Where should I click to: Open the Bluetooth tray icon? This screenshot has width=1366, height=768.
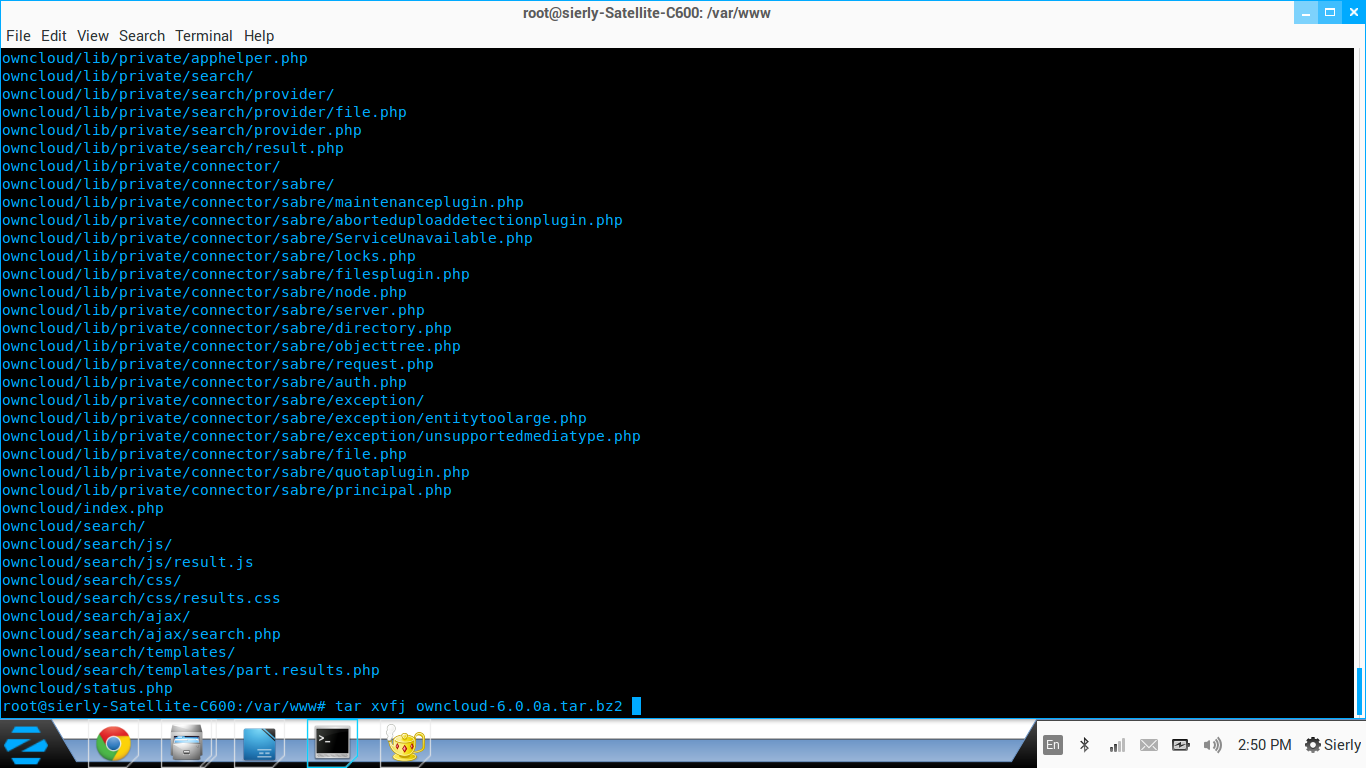(1085, 745)
